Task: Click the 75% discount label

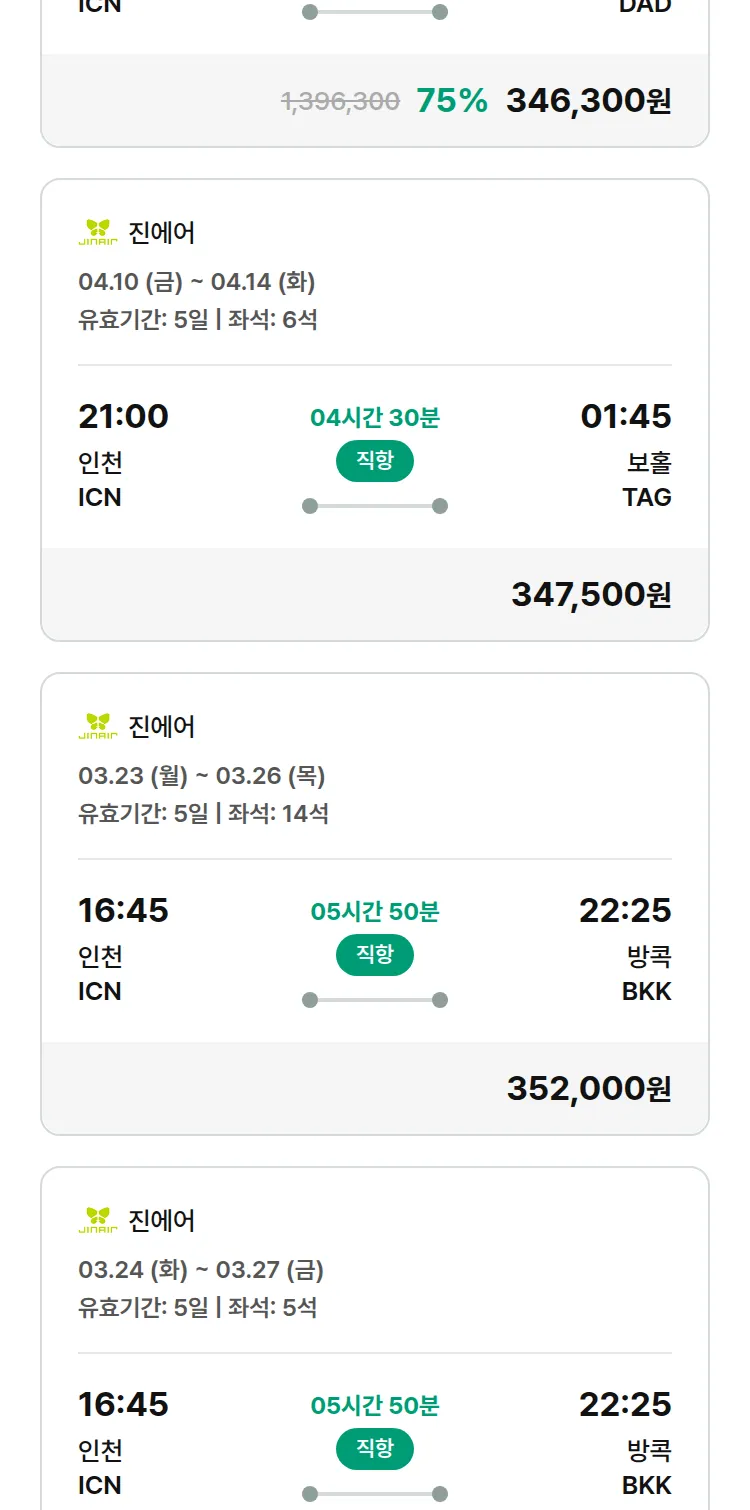Action: coord(452,101)
